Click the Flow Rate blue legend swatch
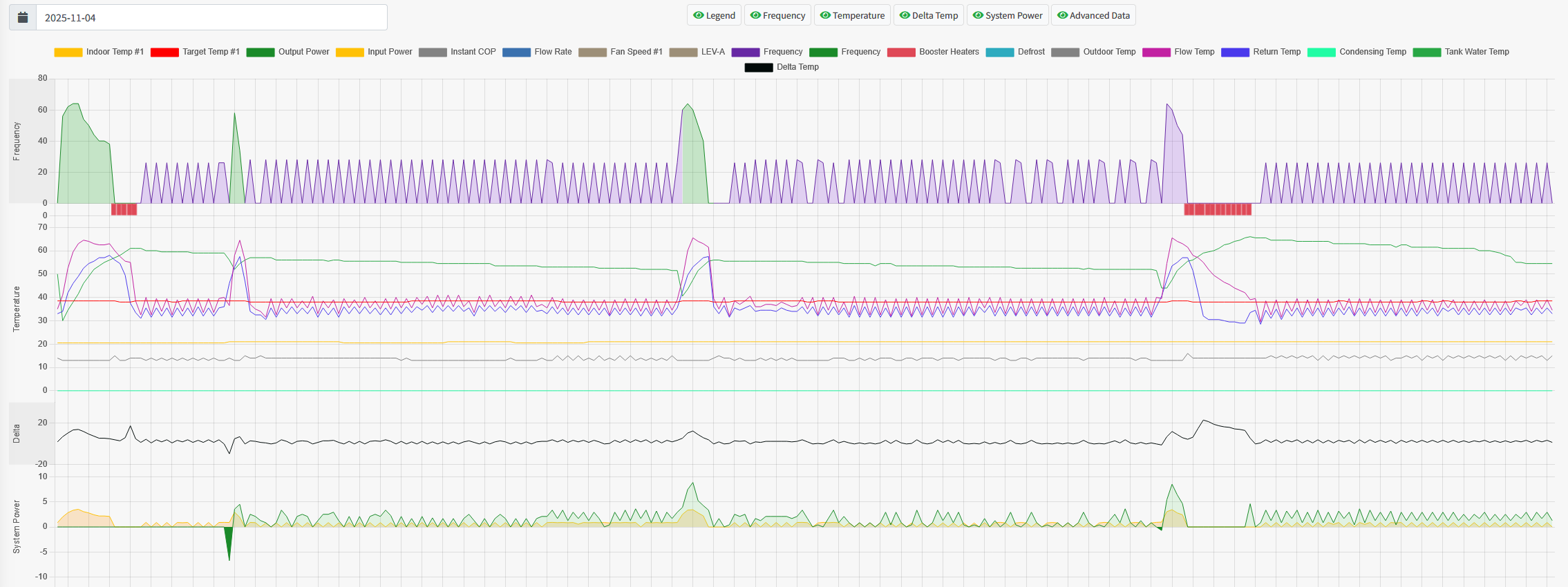 pyautogui.click(x=516, y=52)
